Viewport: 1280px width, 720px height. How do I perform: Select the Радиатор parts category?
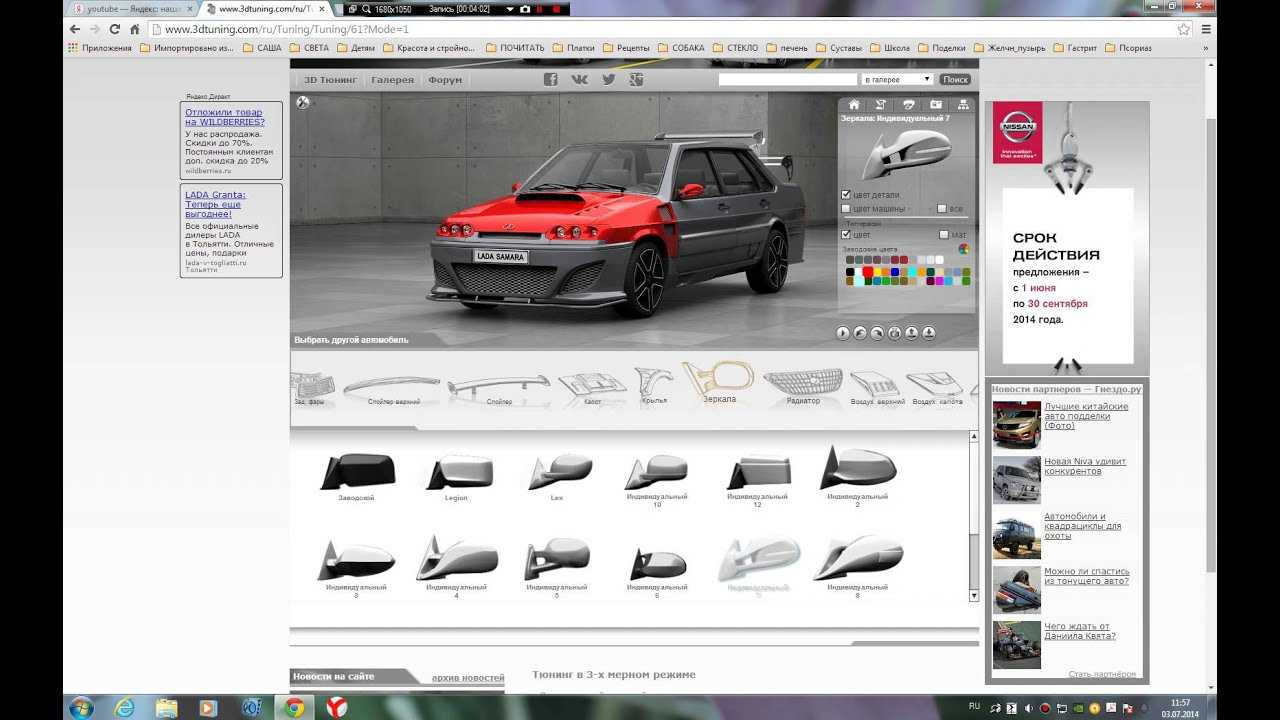coord(803,387)
